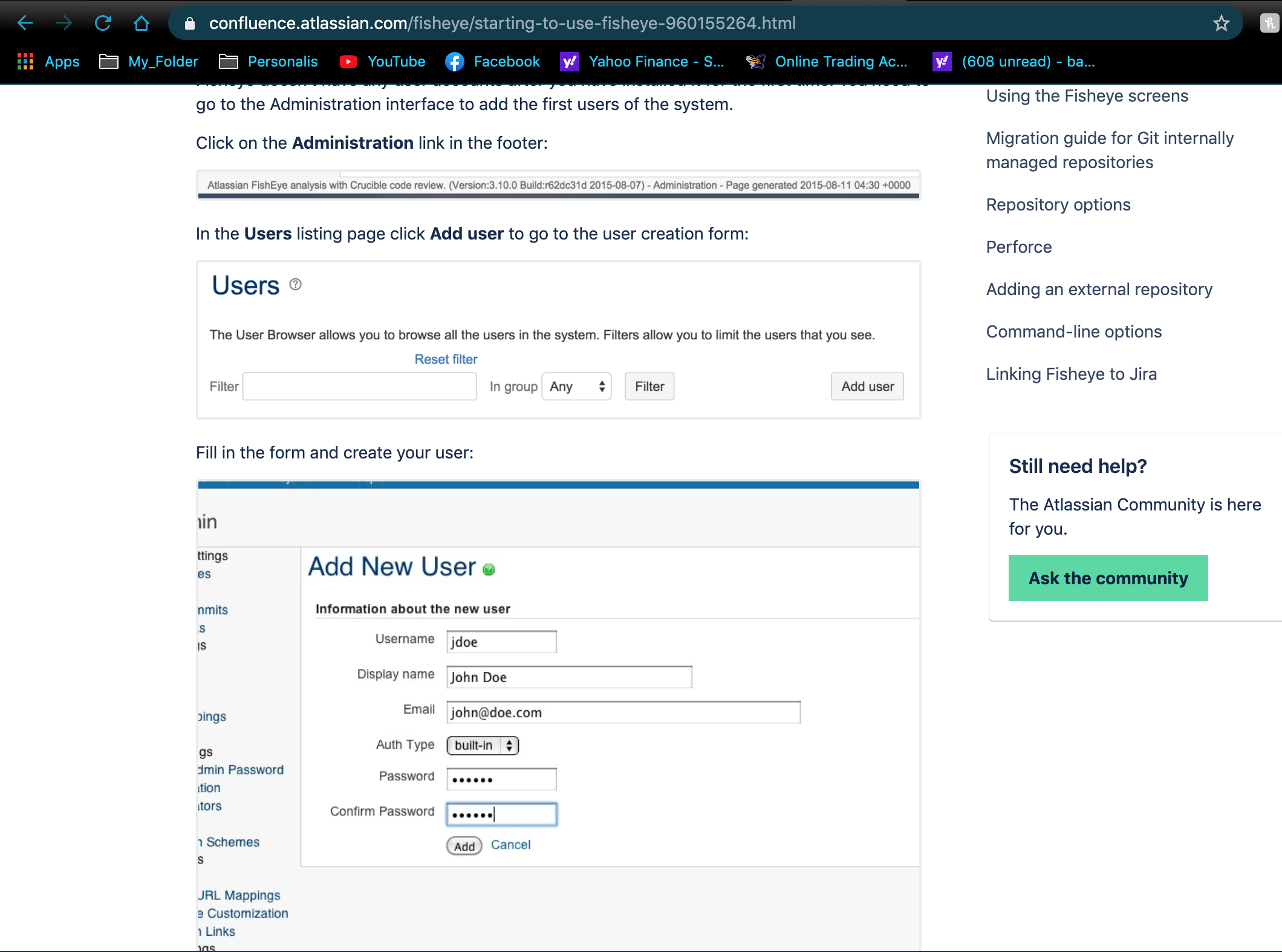
Task: Click the footer screenshot with Administration link
Action: [x=558, y=185]
